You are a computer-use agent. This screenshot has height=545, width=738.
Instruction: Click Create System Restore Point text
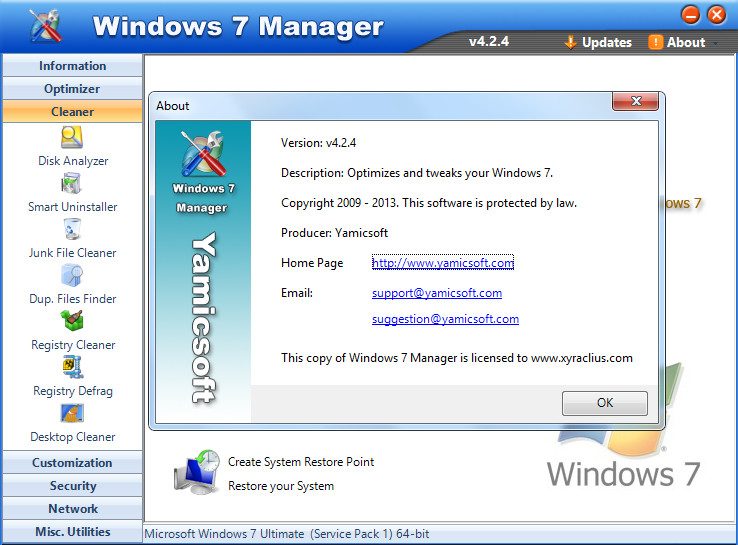click(x=301, y=462)
